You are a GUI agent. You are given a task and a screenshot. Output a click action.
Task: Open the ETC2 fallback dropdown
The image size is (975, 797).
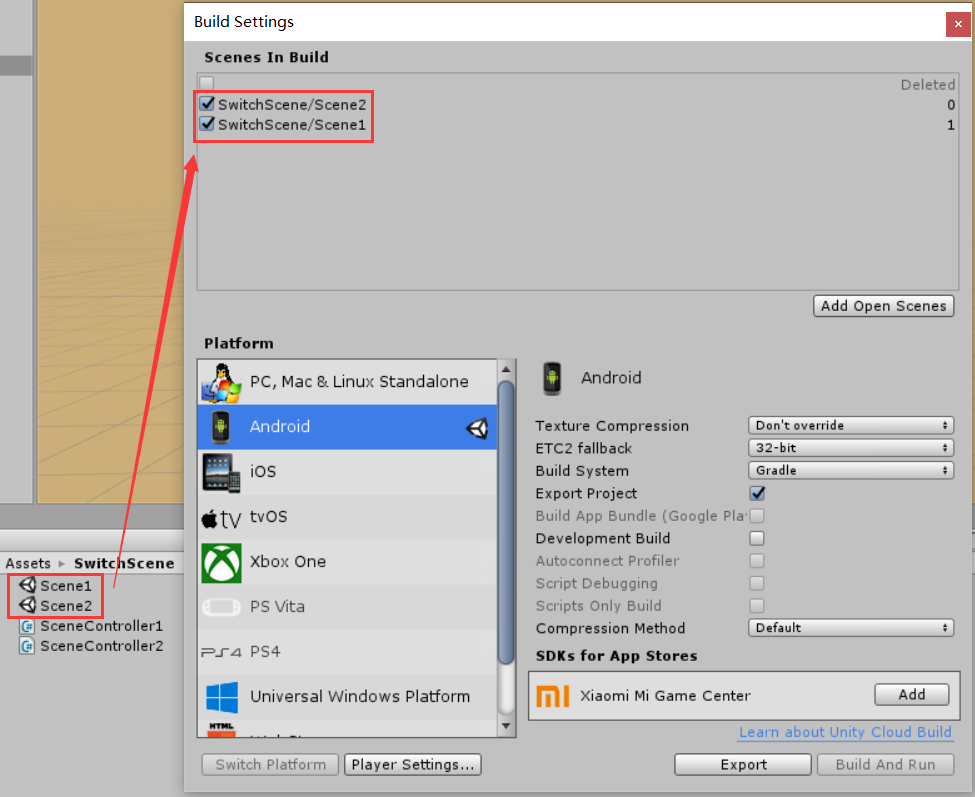coord(851,448)
